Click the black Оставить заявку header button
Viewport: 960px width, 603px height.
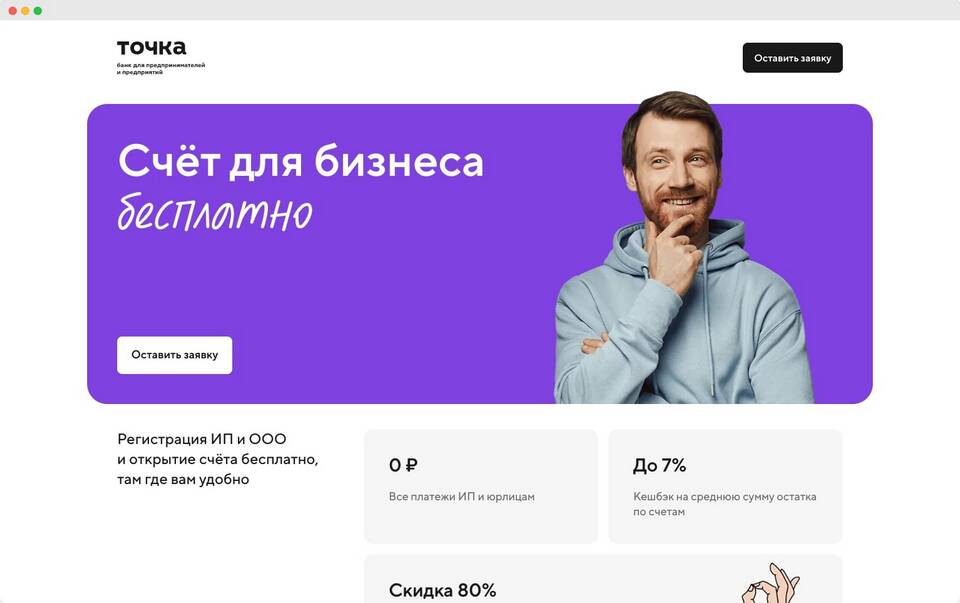[792, 58]
